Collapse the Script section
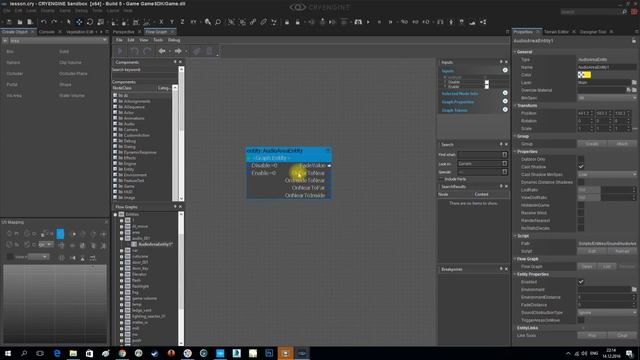 pos(515,236)
